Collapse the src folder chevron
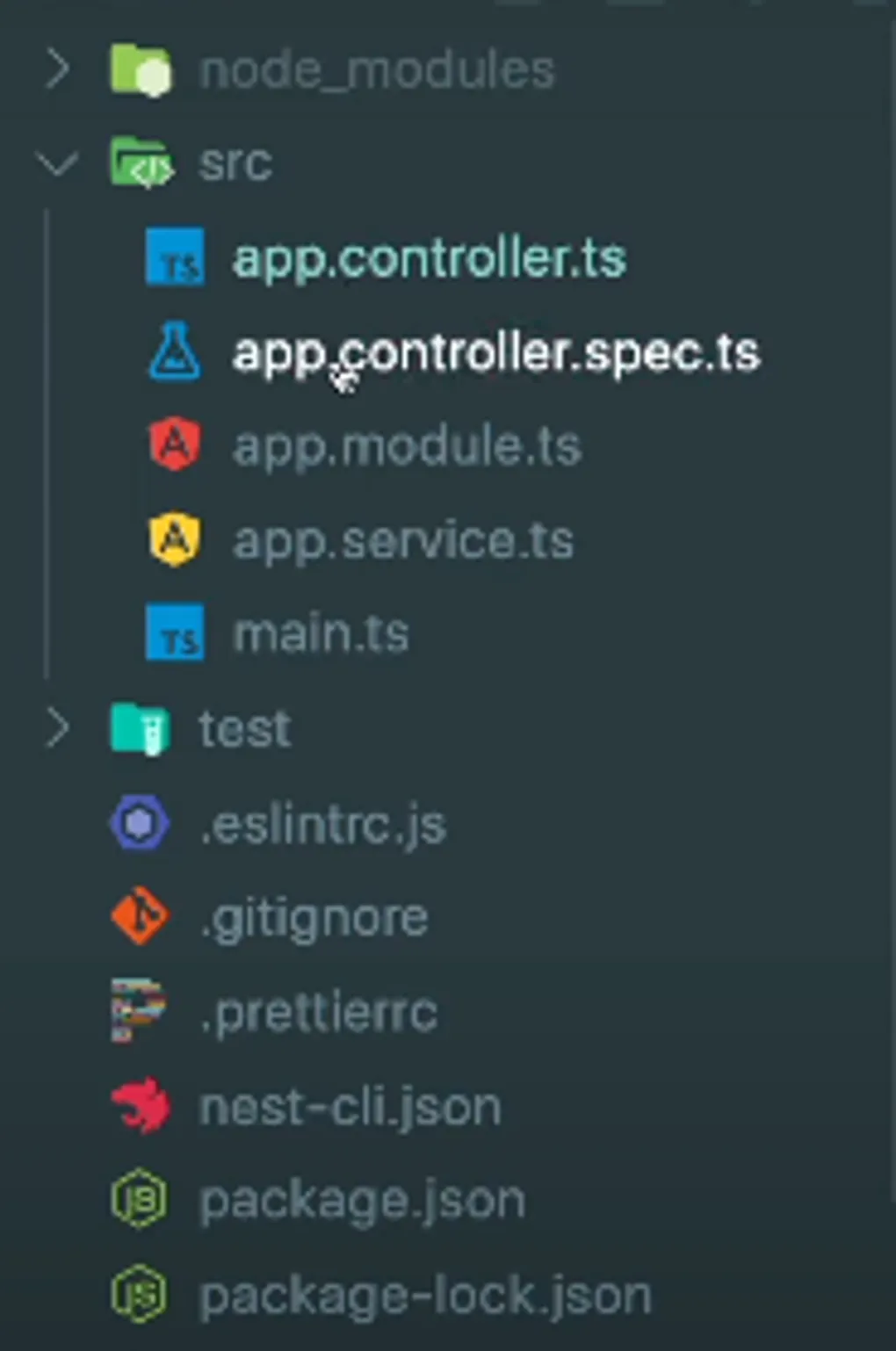The height and width of the screenshot is (1351, 896). pyautogui.click(x=57, y=163)
